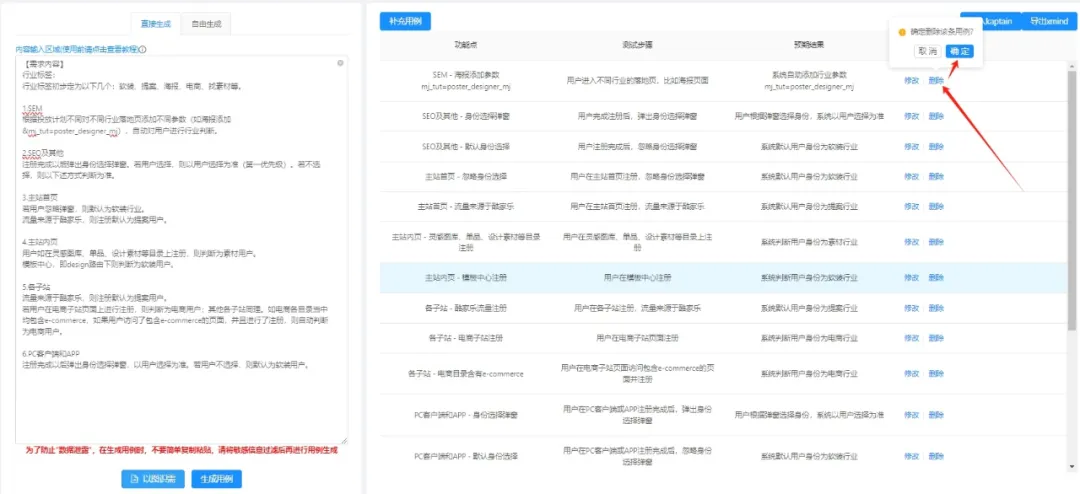
Task: Click 删除 for SEO及其他 - 默认身份选择 row
Action: tap(936, 147)
